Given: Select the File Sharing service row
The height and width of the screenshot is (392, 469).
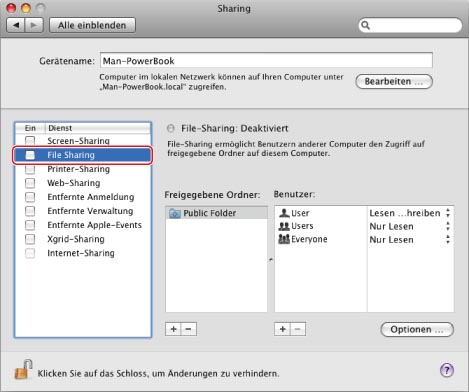Looking at the screenshot, I should click(x=83, y=155).
